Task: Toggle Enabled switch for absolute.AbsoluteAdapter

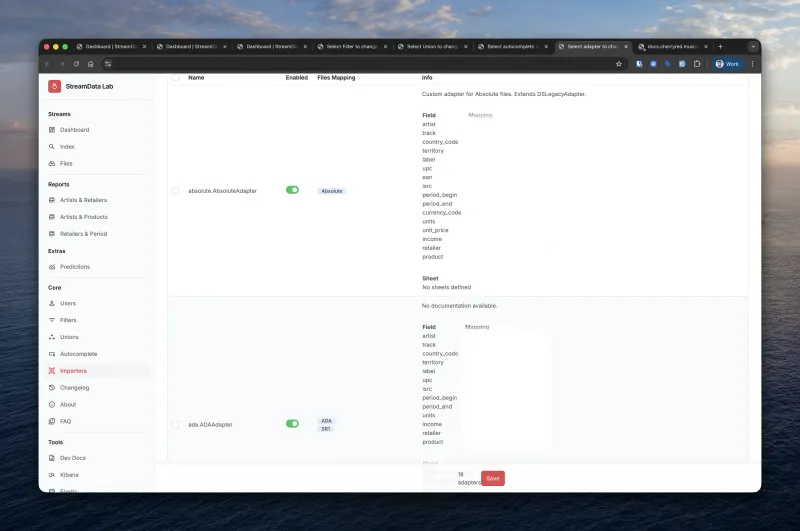Action: pyautogui.click(x=292, y=190)
